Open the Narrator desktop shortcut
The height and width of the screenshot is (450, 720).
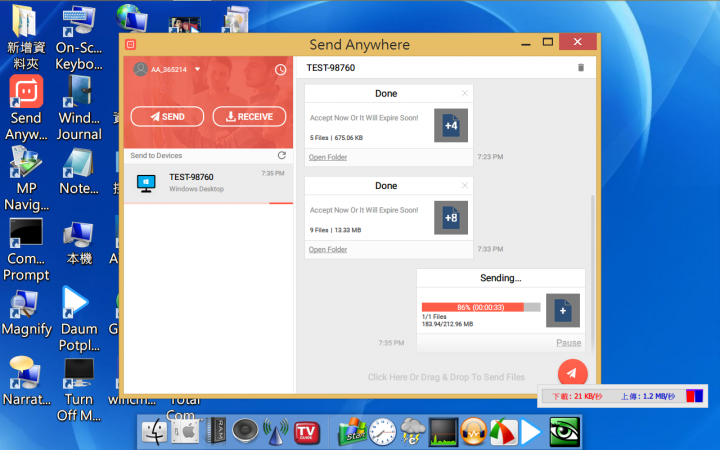point(26,381)
